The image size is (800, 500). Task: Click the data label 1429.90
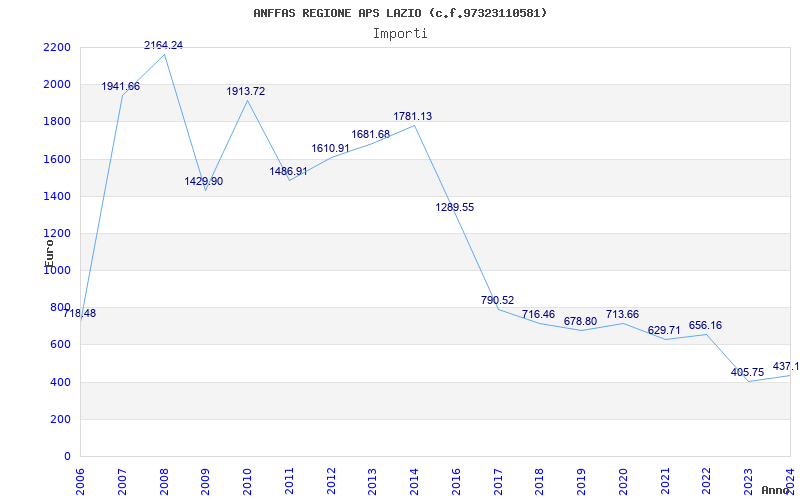(x=204, y=181)
